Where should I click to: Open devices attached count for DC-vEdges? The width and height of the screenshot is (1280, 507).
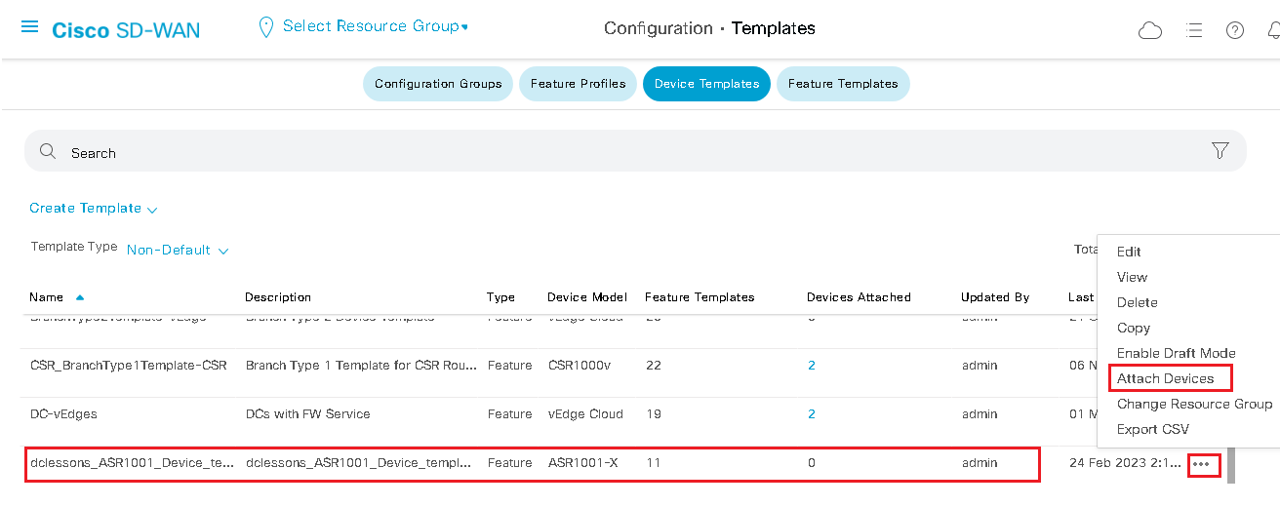[811, 414]
